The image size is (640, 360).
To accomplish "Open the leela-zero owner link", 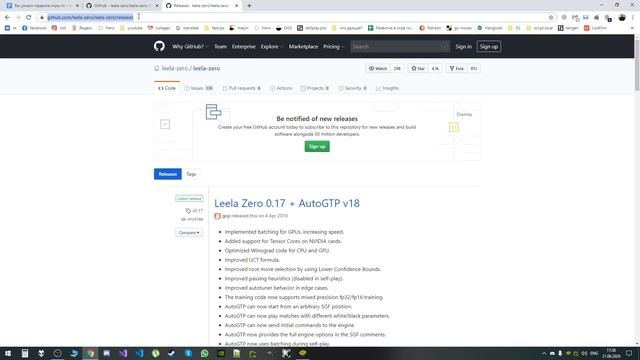I will click(175, 68).
